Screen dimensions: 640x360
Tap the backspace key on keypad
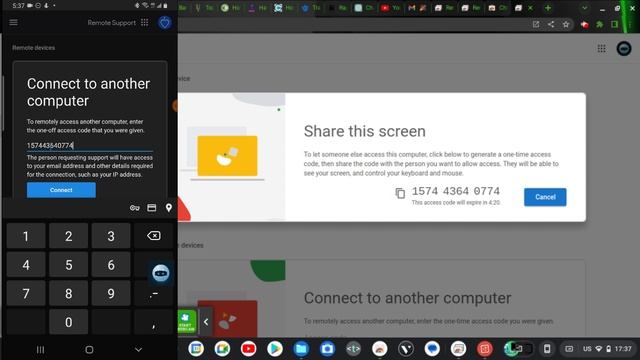(153, 236)
